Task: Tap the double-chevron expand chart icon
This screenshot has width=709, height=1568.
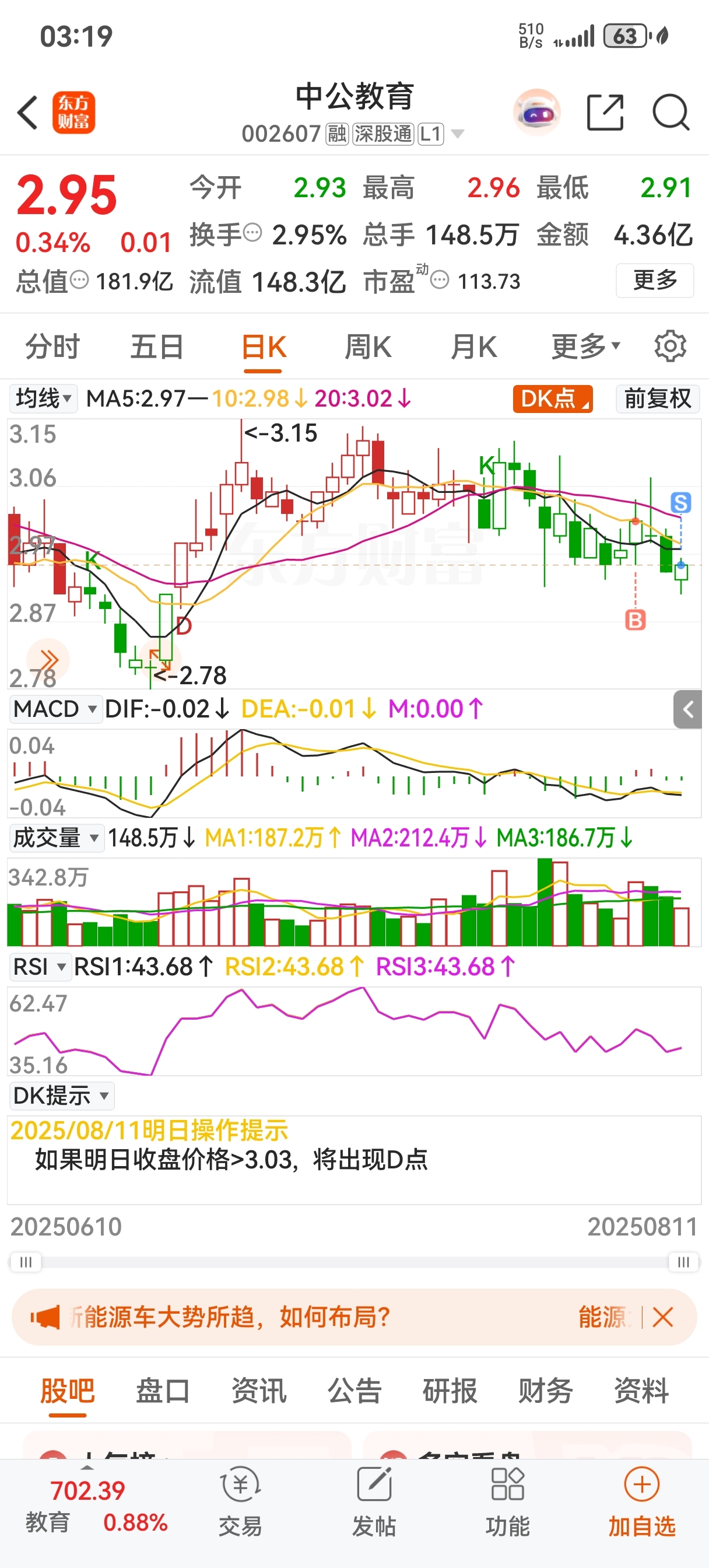Action: pos(49,659)
